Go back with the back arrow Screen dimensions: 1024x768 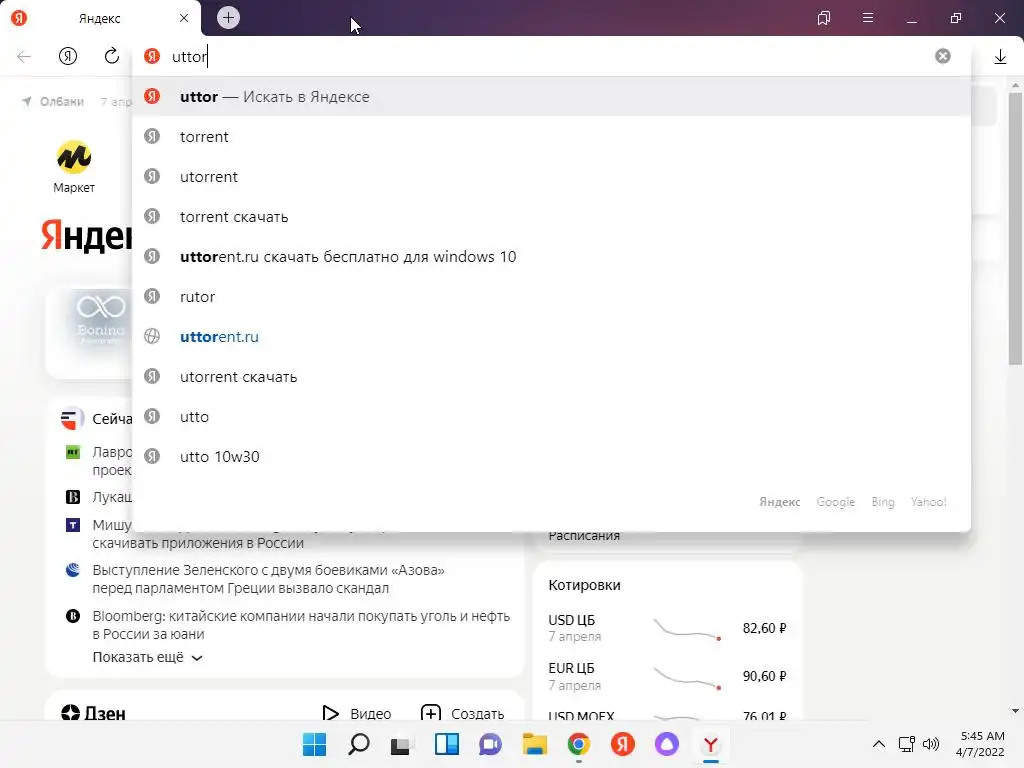24,56
